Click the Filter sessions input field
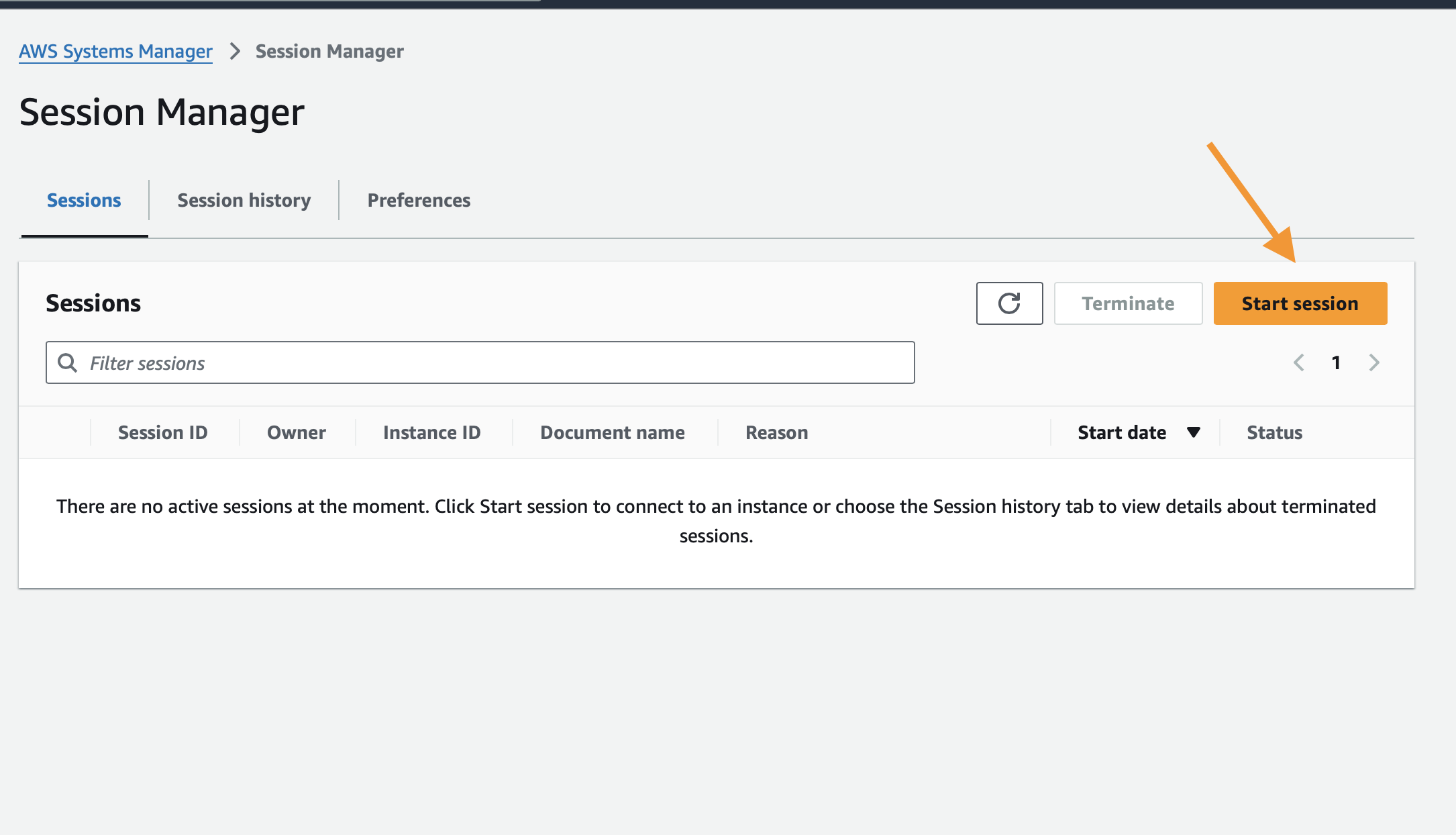The image size is (1456, 835). coord(480,362)
